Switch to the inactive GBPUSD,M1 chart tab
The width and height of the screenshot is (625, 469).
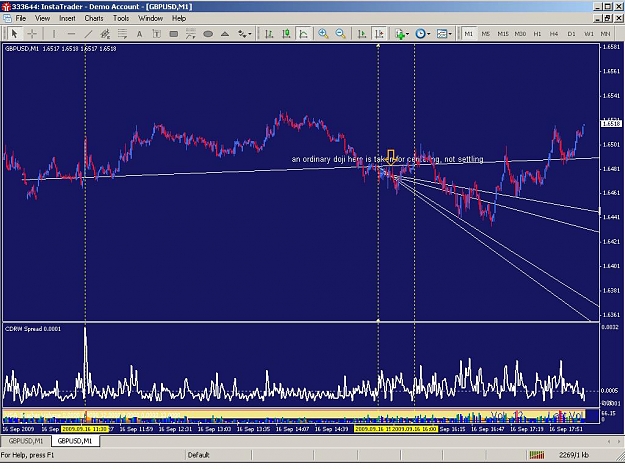tap(26, 441)
